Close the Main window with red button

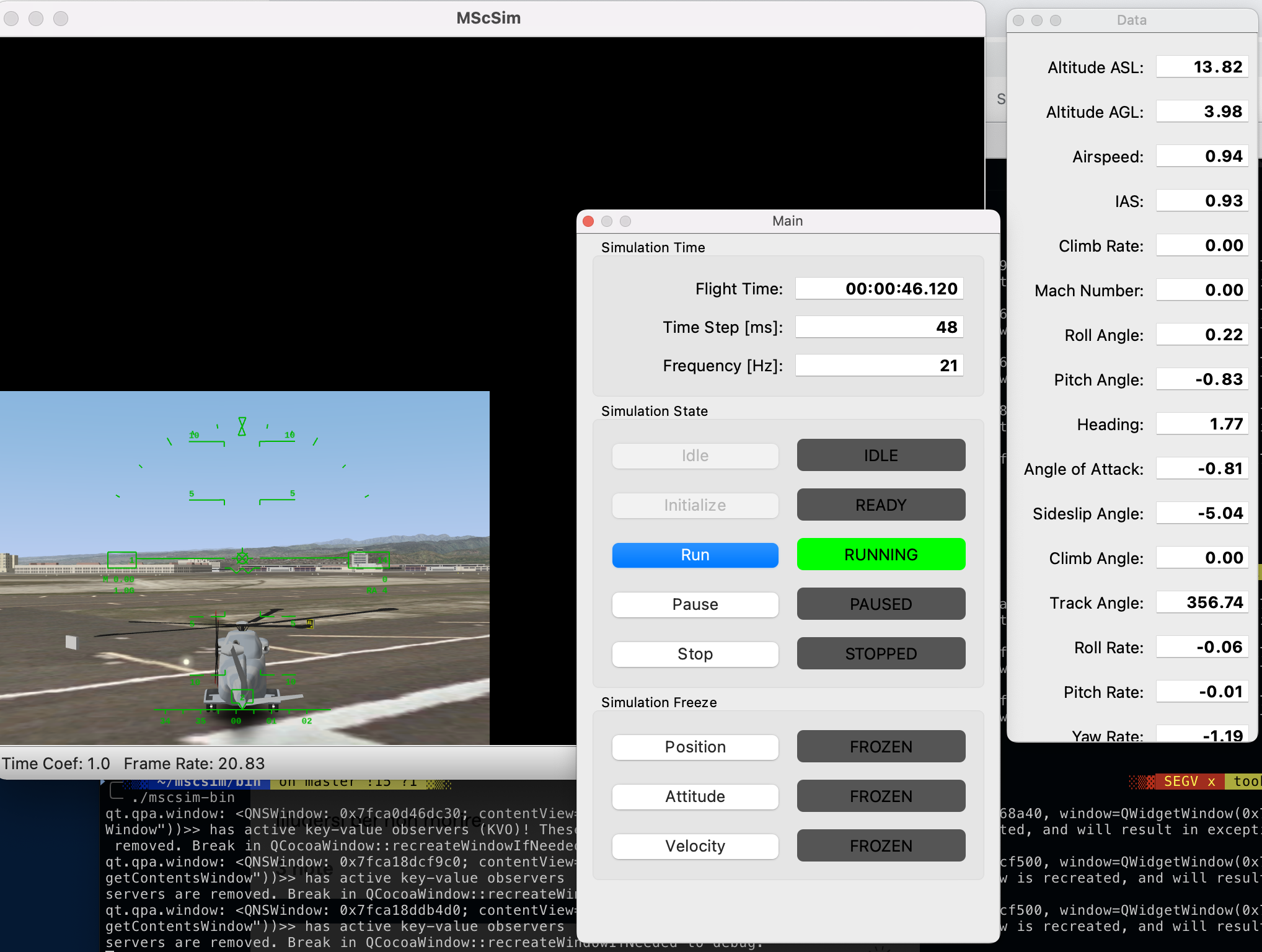click(588, 221)
